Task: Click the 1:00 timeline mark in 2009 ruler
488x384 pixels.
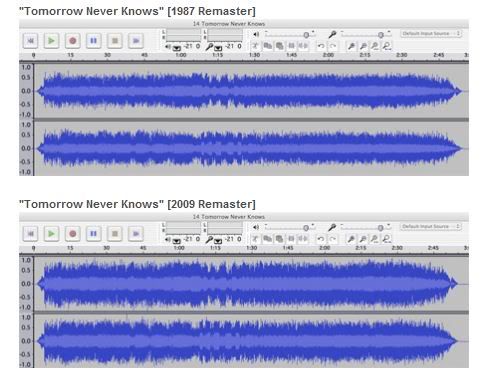Action: pos(179,248)
